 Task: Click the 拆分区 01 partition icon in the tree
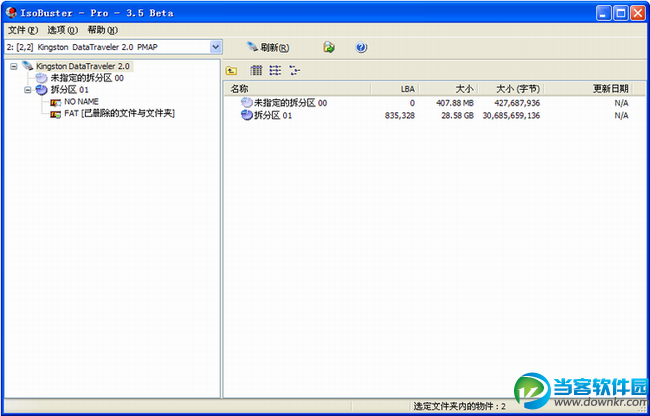click(41, 90)
